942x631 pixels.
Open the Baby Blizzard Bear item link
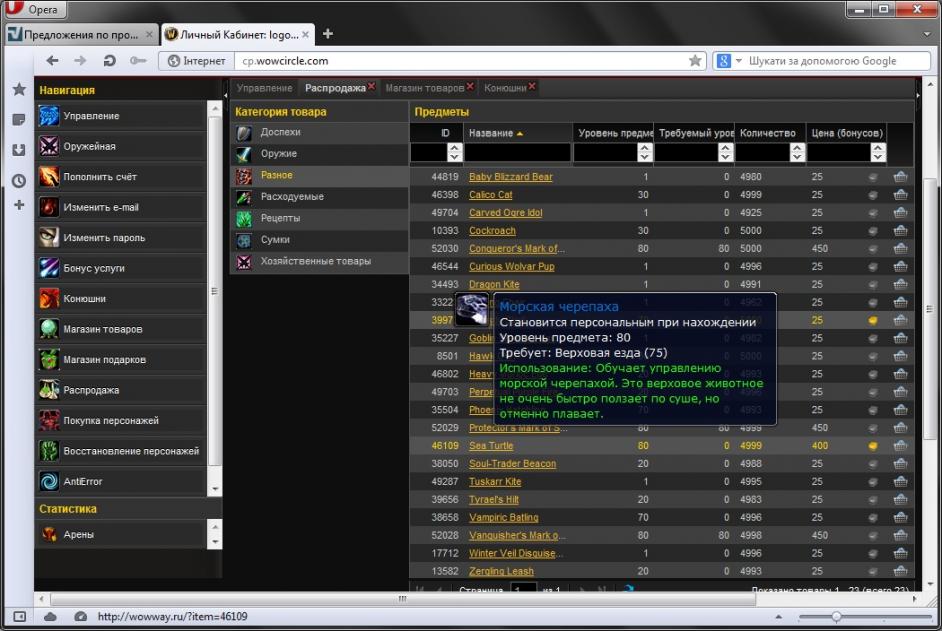coord(510,177)
